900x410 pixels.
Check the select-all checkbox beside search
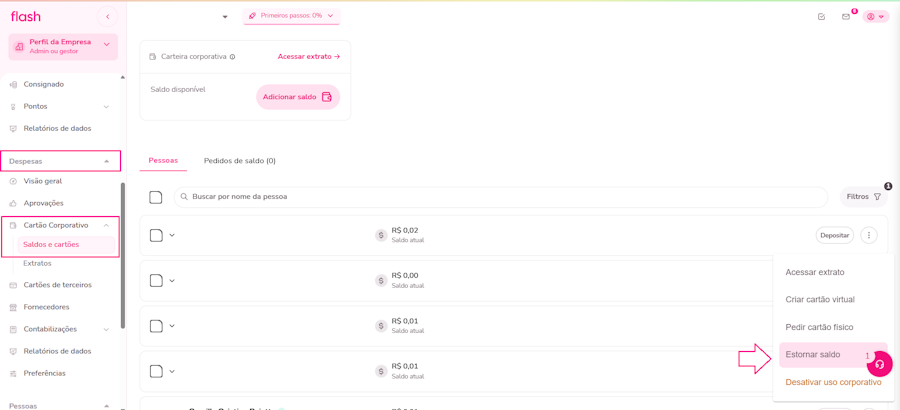(156, 197)
